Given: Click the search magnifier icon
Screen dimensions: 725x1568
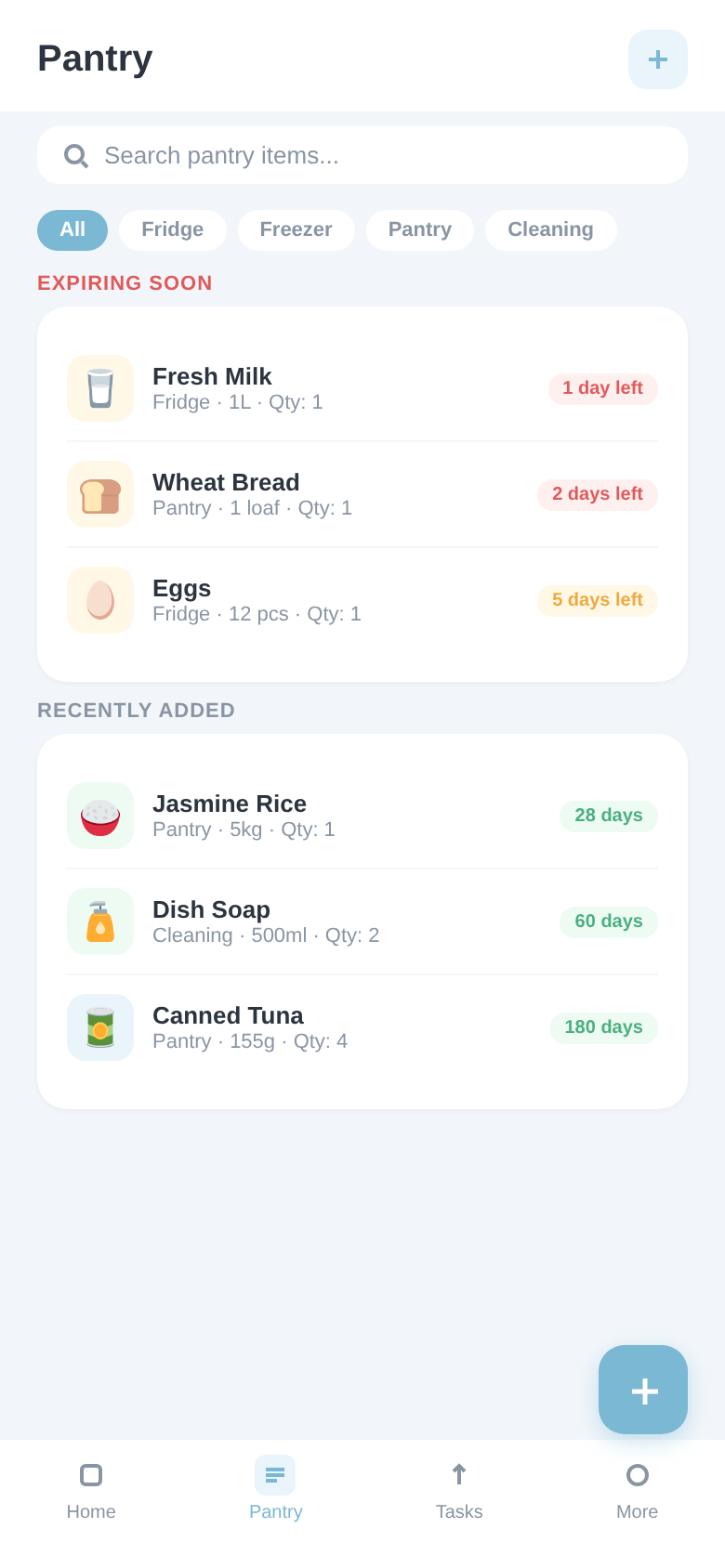Looking at the screenshot, I should coord(76,155).
